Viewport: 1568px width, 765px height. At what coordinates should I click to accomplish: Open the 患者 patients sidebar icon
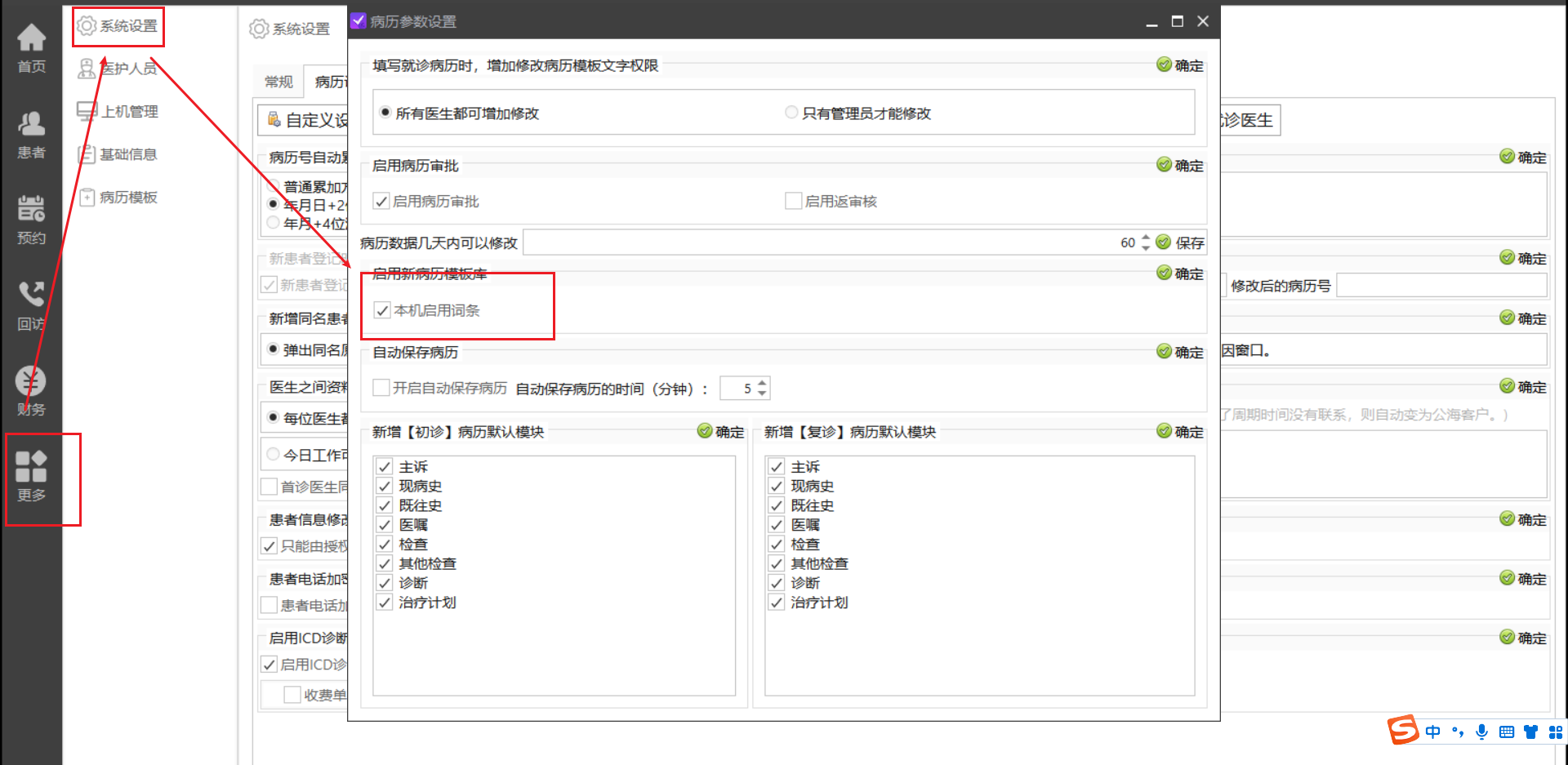[31, 135]
